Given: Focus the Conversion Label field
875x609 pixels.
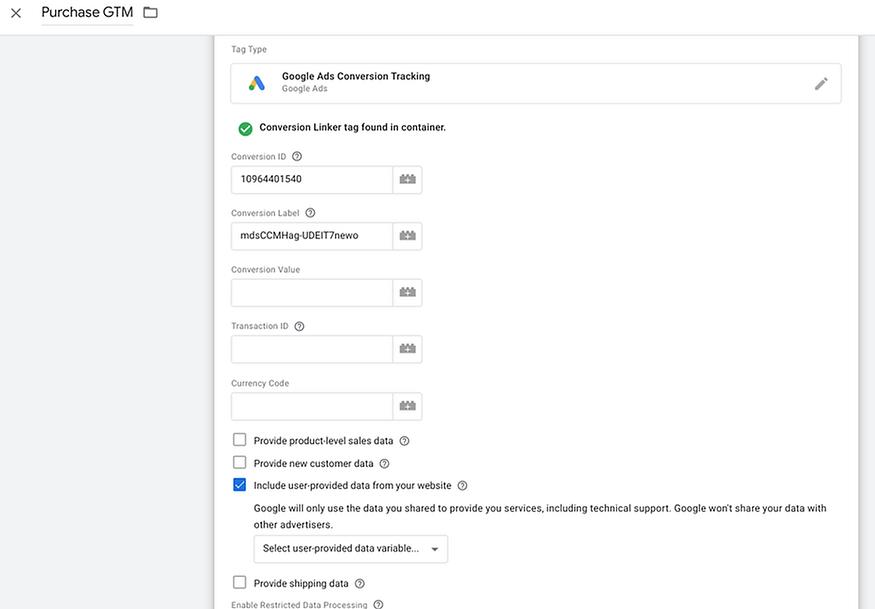Looking at the screenshot, I should pos(312,236).
